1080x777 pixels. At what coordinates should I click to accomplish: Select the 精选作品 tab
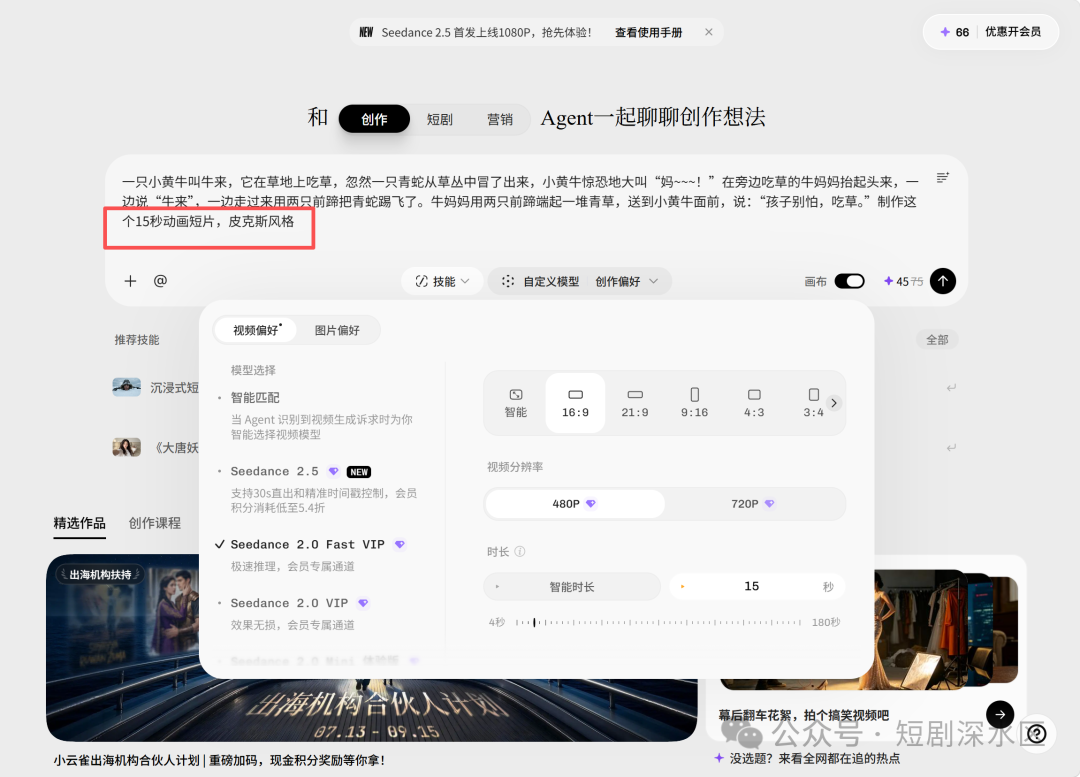(x=79, y=523)
